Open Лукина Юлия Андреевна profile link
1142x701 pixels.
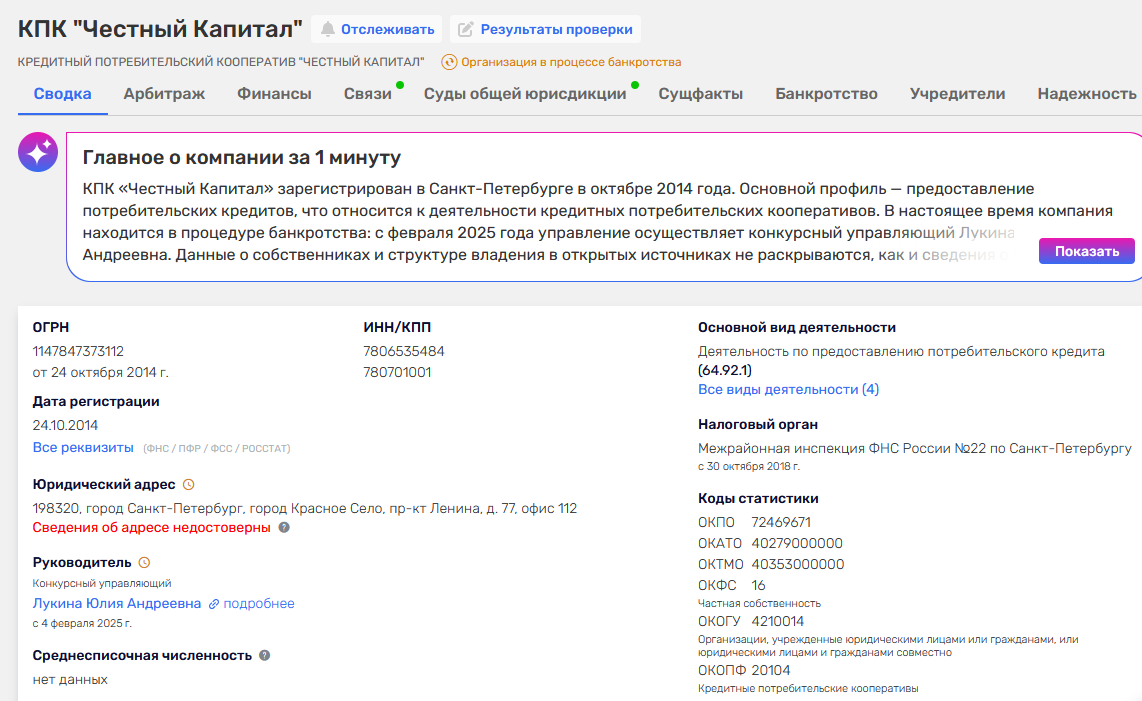[x=117, y=603]
